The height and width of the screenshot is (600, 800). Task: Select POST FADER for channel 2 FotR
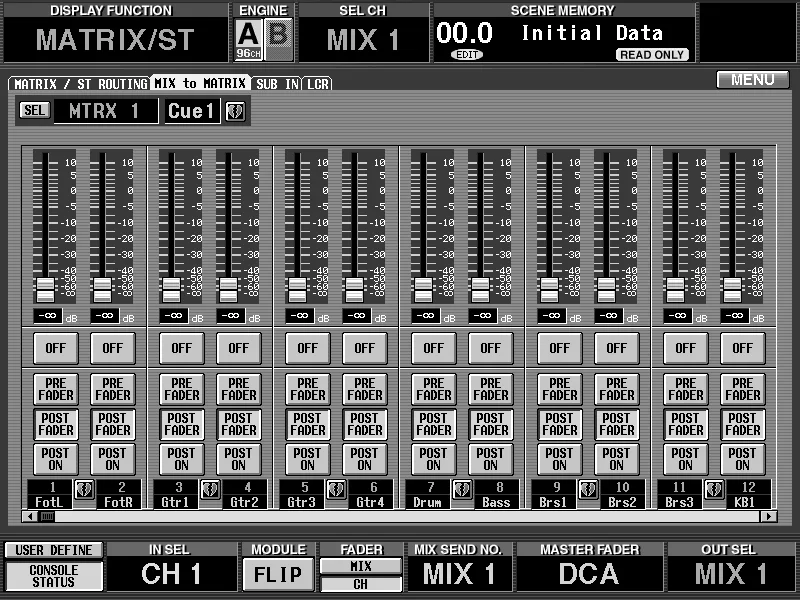coord(113,424)
